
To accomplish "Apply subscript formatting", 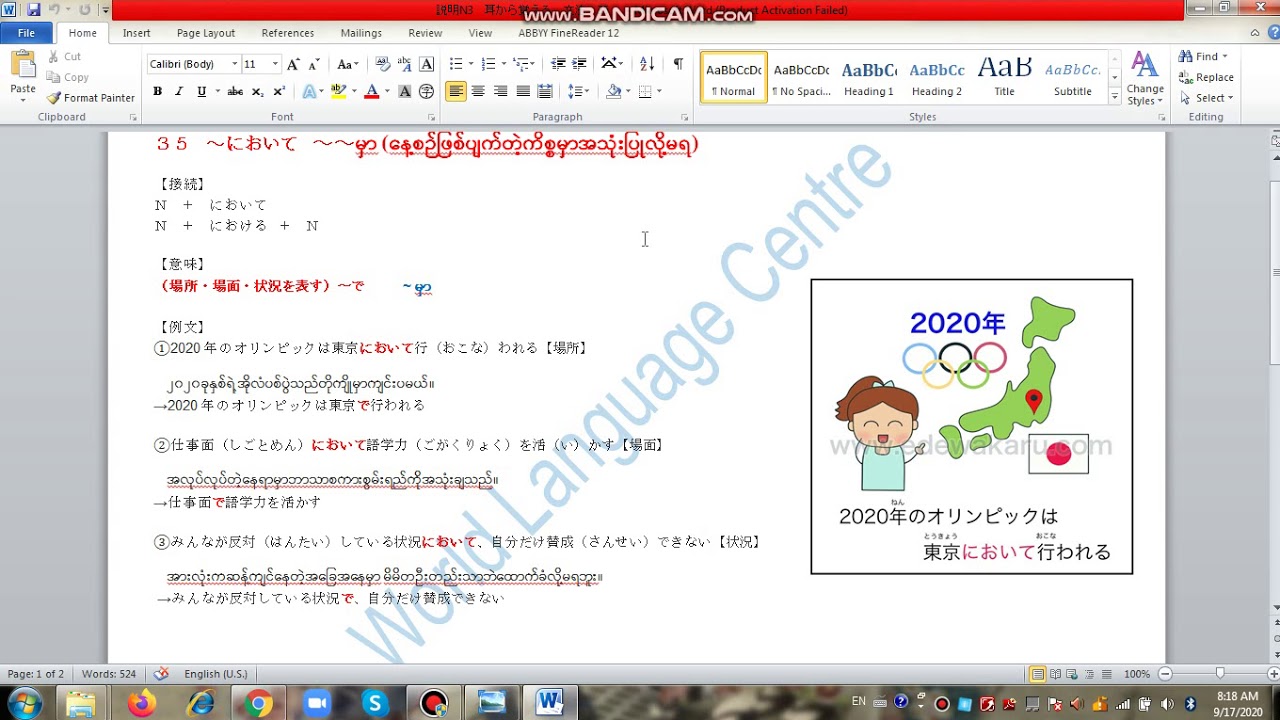I will point(257,91).
